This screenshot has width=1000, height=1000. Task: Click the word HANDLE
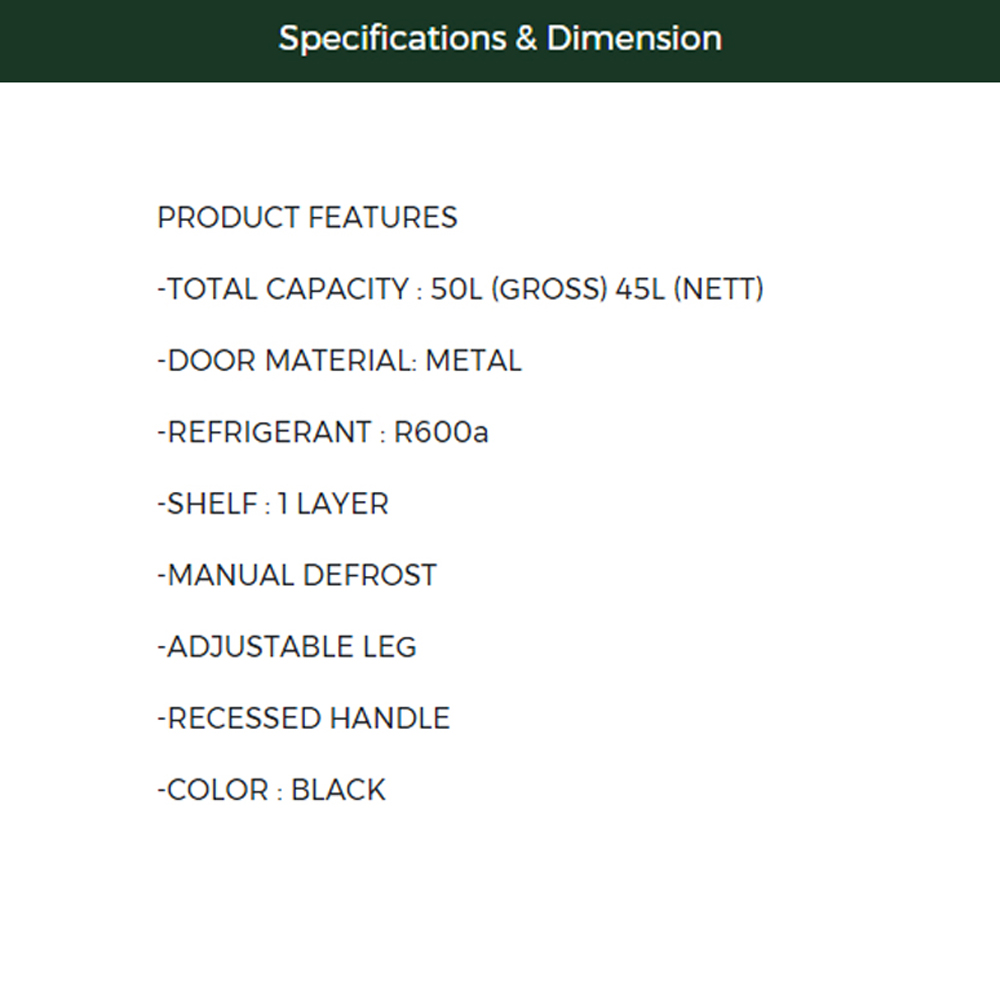pos(390,719)
